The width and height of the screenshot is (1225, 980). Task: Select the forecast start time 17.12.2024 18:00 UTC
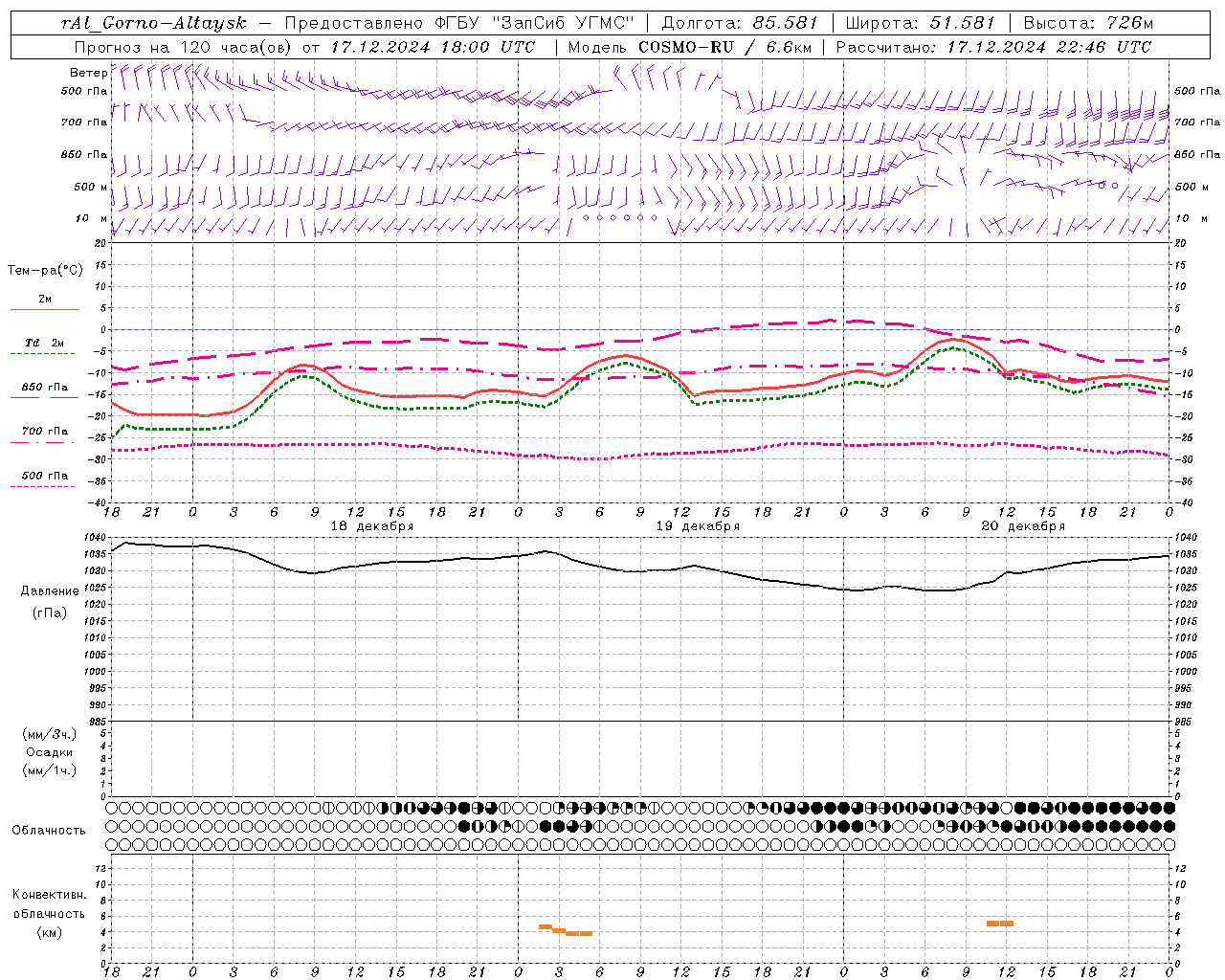433,47
